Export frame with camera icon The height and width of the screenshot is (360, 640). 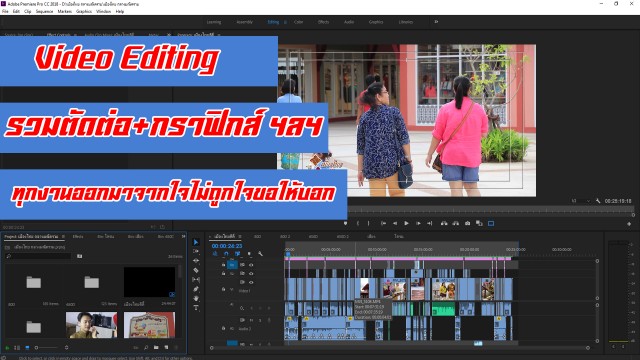pos(467,223)
